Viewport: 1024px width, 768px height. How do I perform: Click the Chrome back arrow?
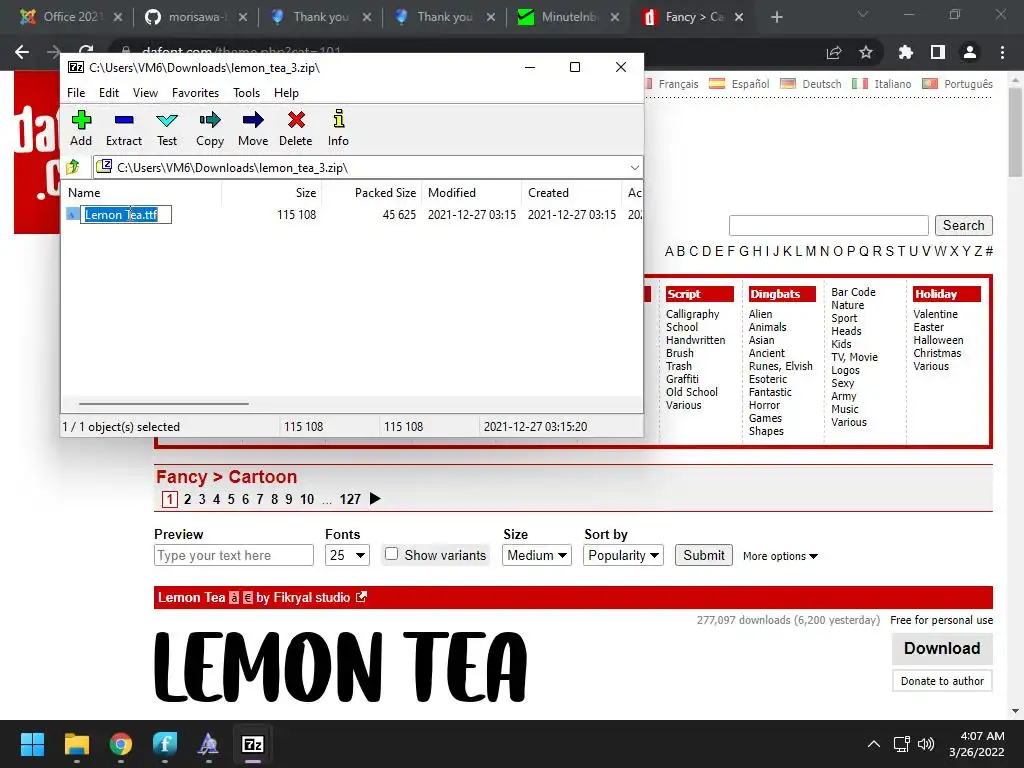coord(22,52)
